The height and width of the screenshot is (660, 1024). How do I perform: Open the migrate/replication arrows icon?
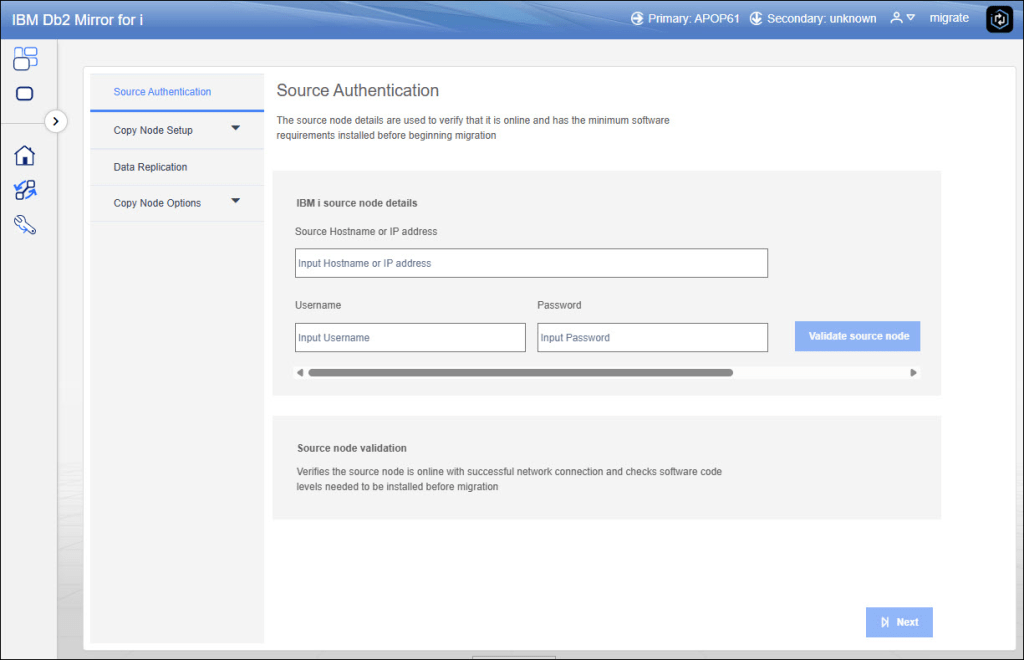25,190
